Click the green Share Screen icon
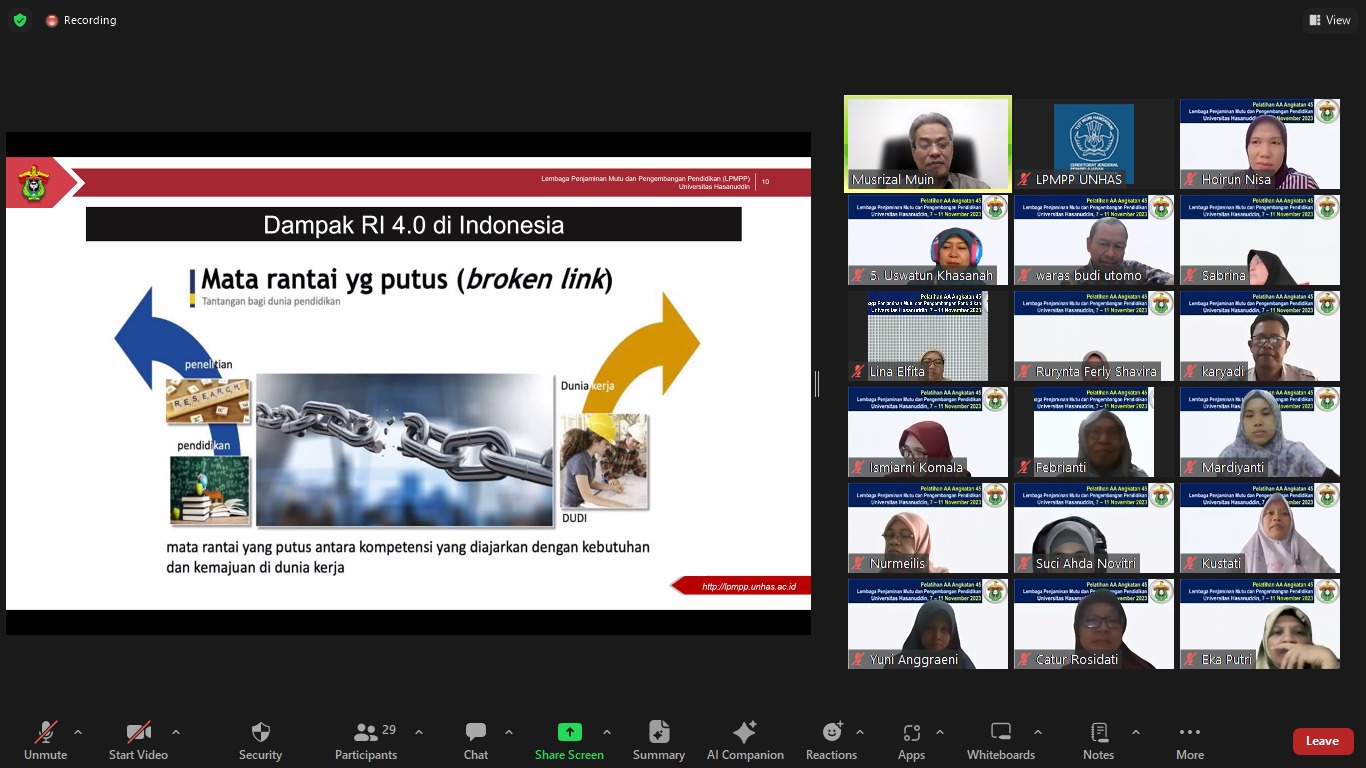The height and width of the screenshot is (768, 1366). point(569,732)
